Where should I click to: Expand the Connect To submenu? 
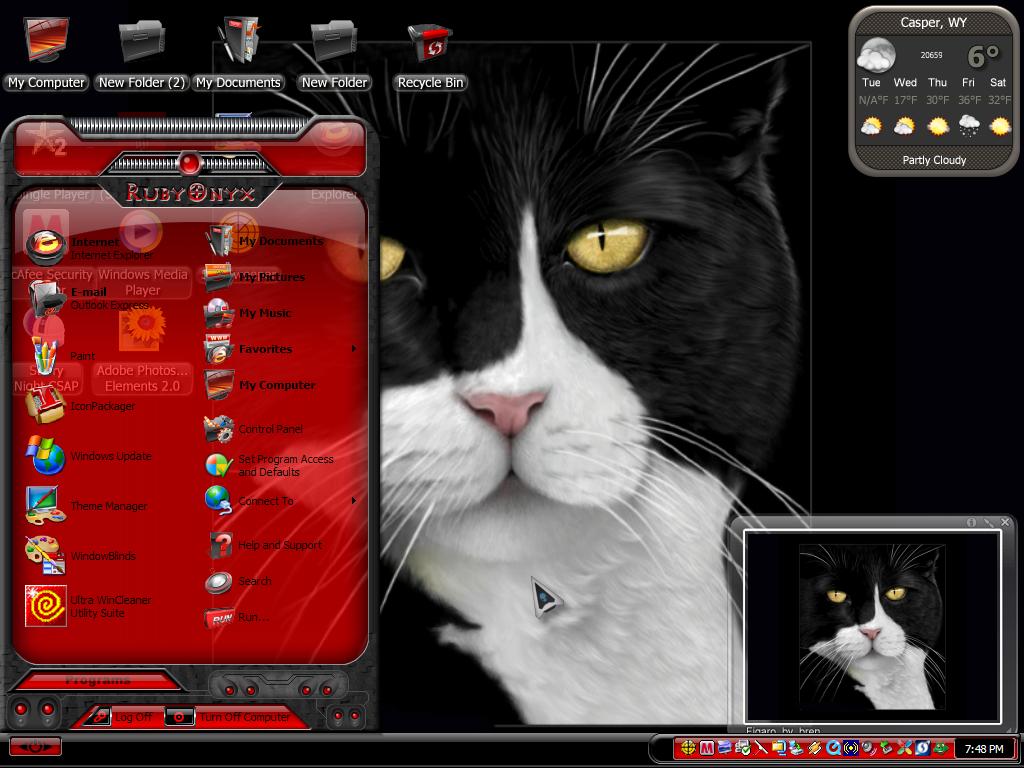click(281, 501)
